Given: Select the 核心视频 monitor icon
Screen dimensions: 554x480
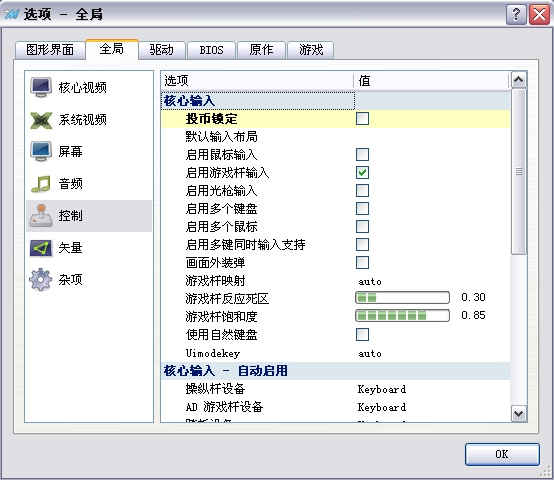Looking at the screenshot, I should [x=41, y=87].
